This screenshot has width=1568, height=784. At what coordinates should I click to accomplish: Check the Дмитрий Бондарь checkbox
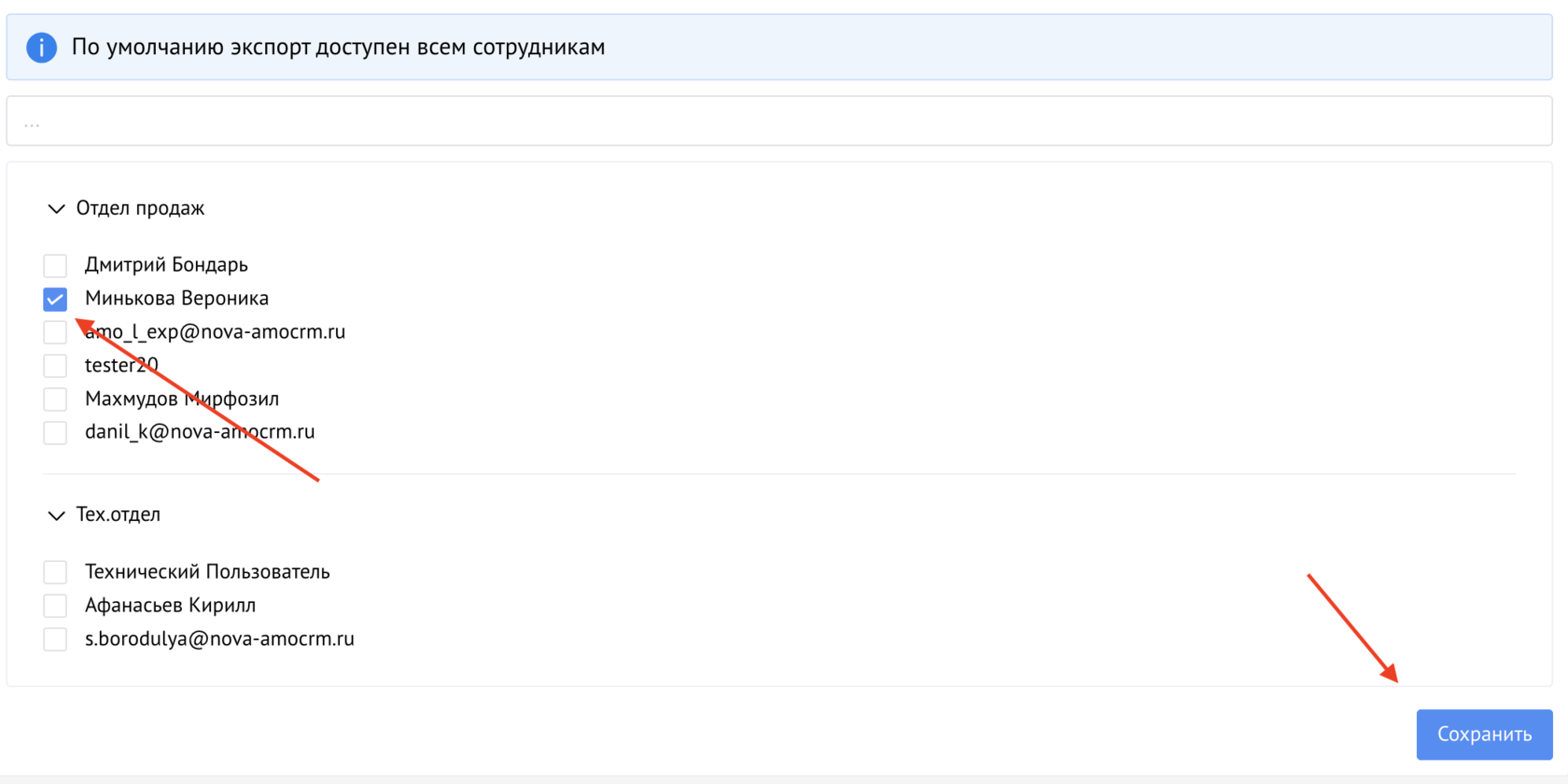coord(55,266)
